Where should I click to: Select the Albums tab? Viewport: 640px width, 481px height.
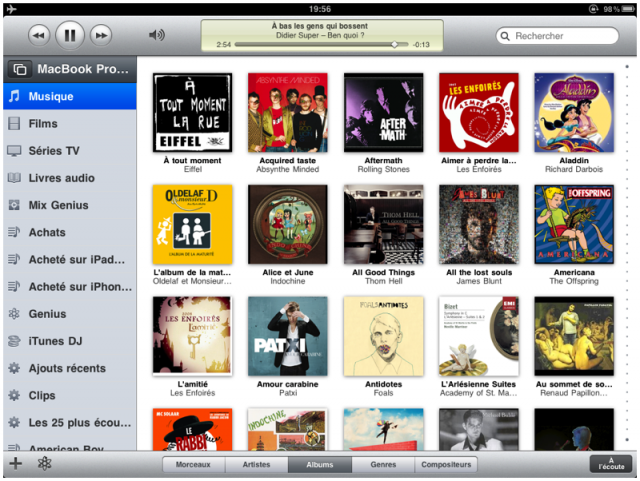[x=320, y=465]
